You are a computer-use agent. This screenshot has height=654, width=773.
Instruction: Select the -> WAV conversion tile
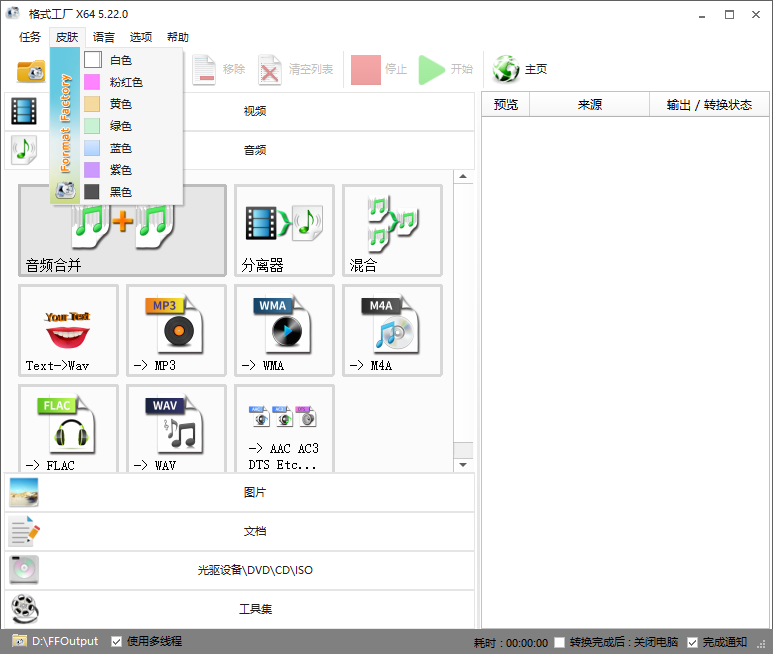pos(176,428)
